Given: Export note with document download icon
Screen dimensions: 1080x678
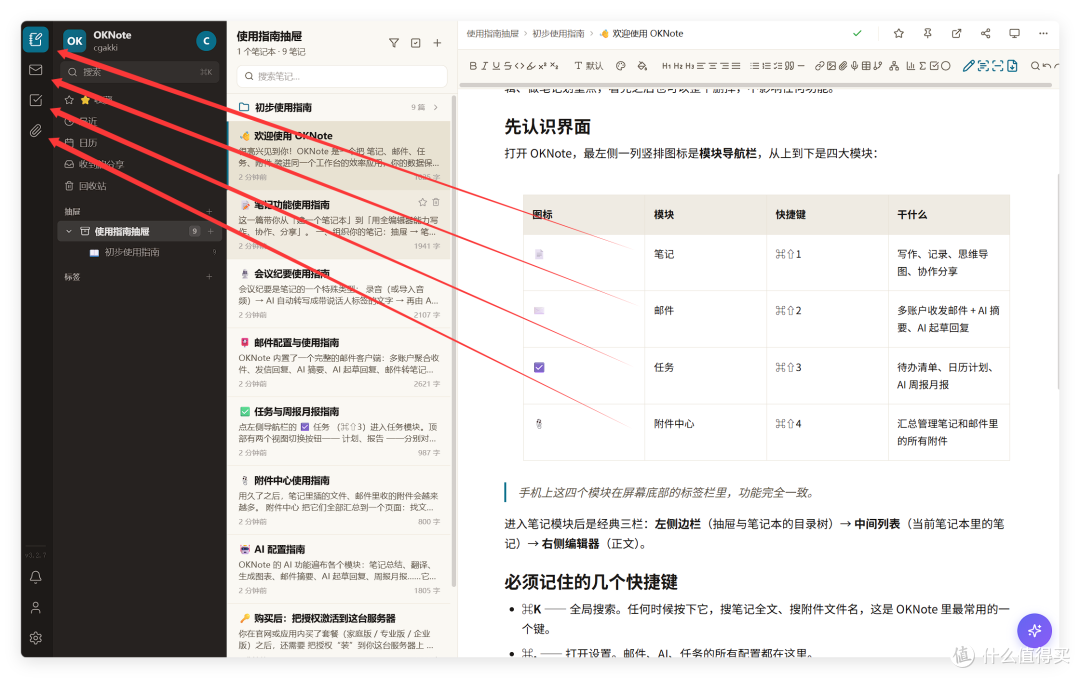Looking at the screenshot, I should coord(1012,66).
